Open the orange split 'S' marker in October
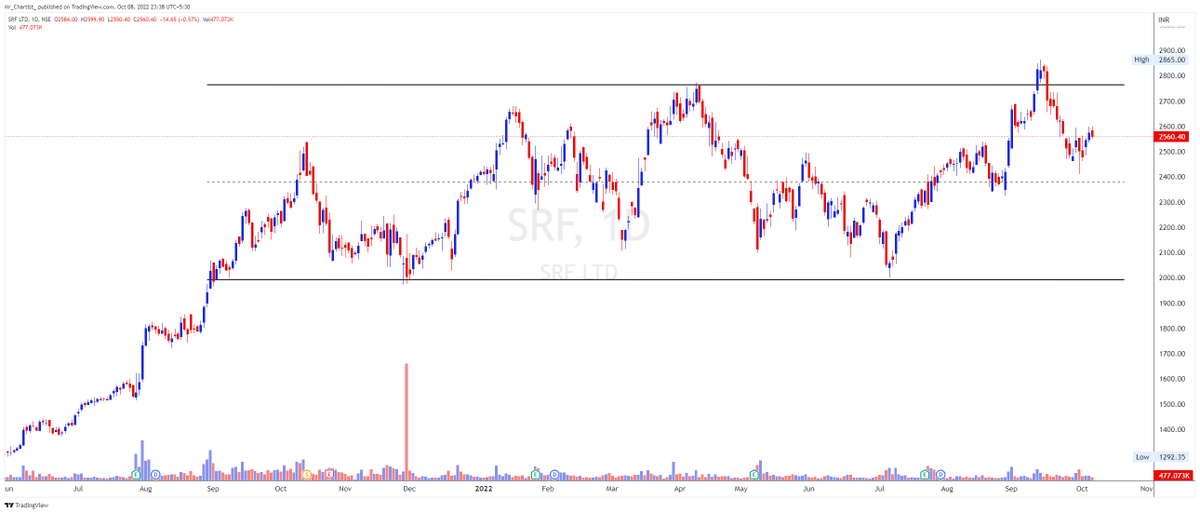The width and height of the screenshot is (1200, 513). pos(307,473)
